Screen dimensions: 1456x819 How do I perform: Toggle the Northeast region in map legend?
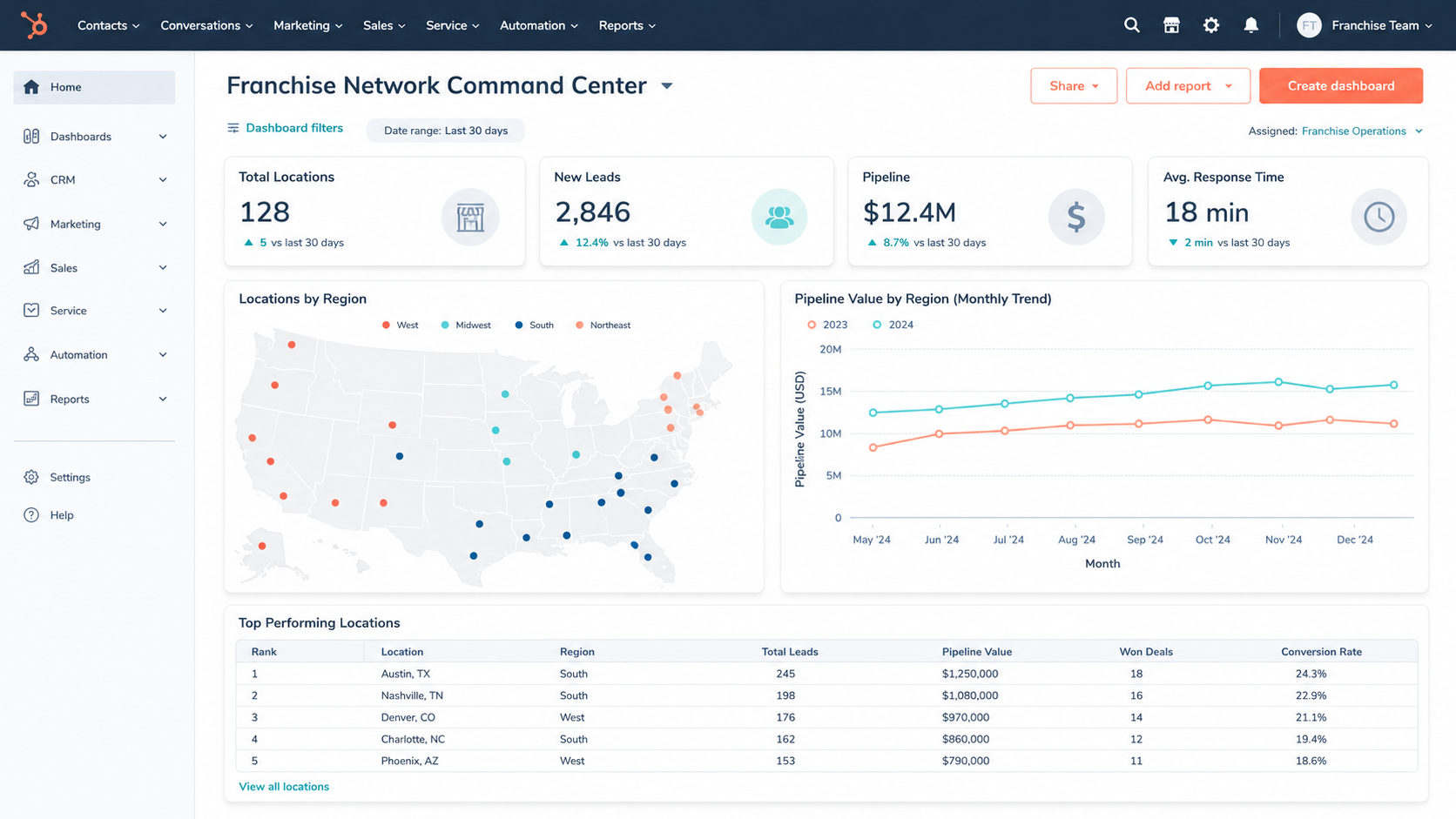[603, 326]
